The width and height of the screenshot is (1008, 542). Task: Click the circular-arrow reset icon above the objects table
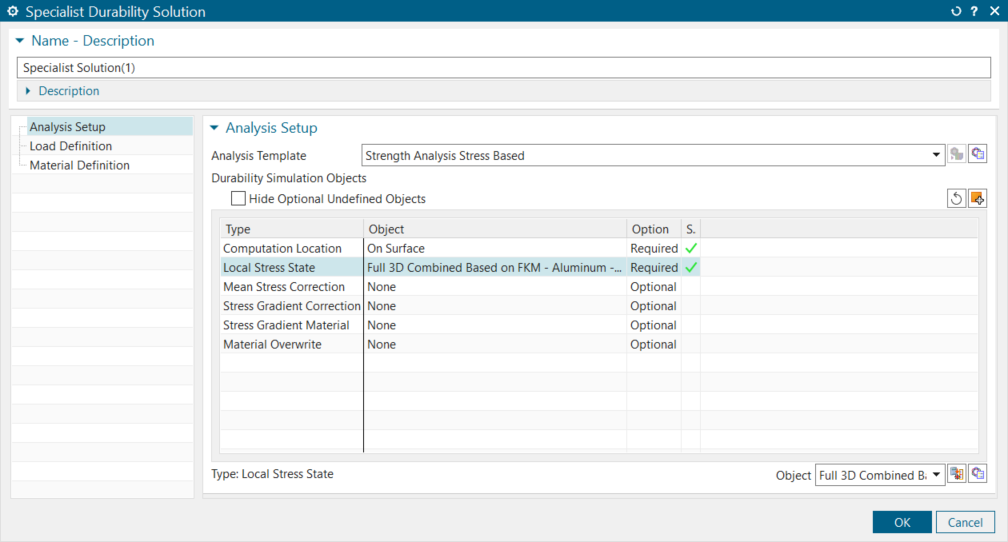[x=957, y=198]
